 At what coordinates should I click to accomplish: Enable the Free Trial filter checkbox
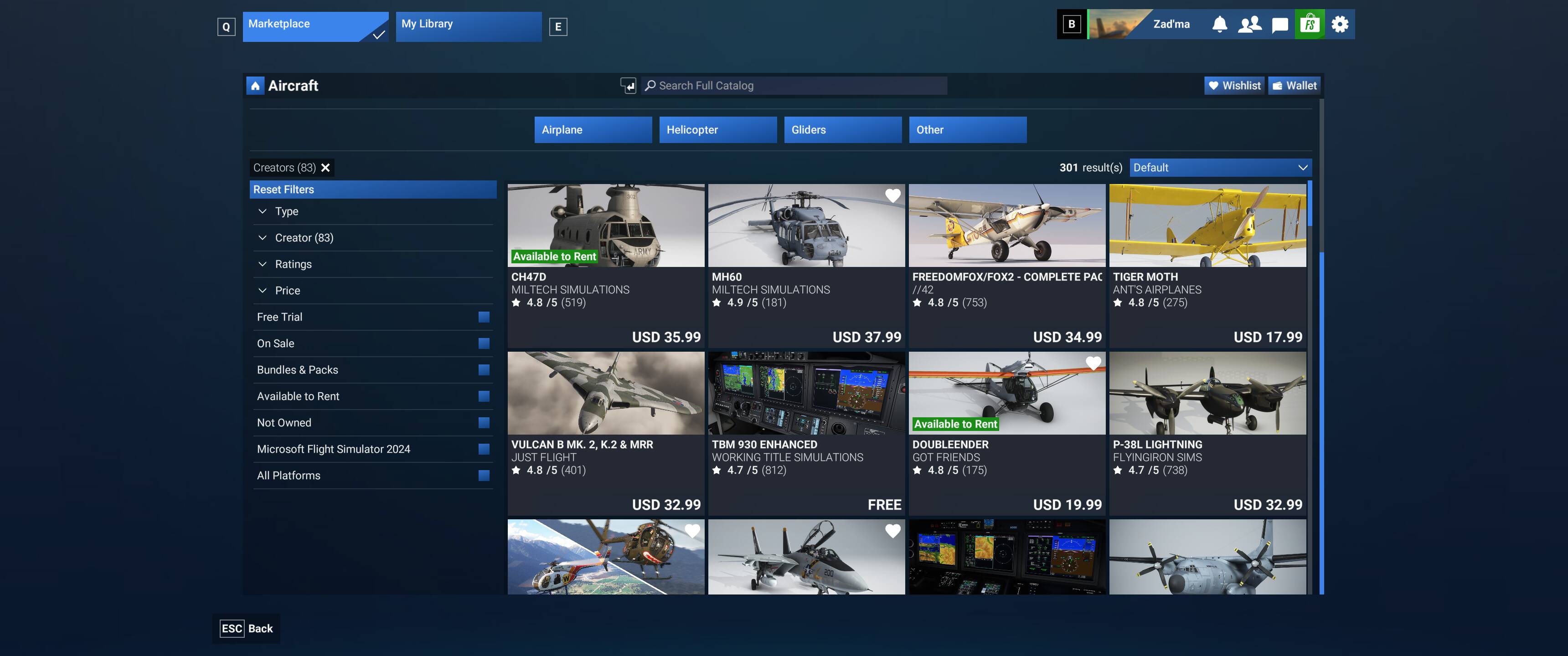[x=484, y=317]
